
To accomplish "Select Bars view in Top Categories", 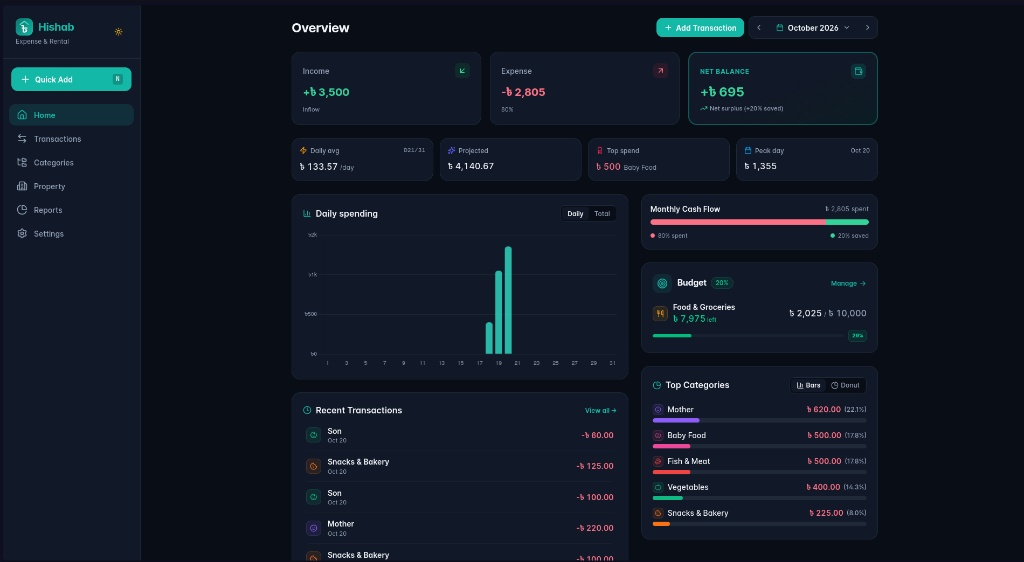I will click(x=808, y=385).
